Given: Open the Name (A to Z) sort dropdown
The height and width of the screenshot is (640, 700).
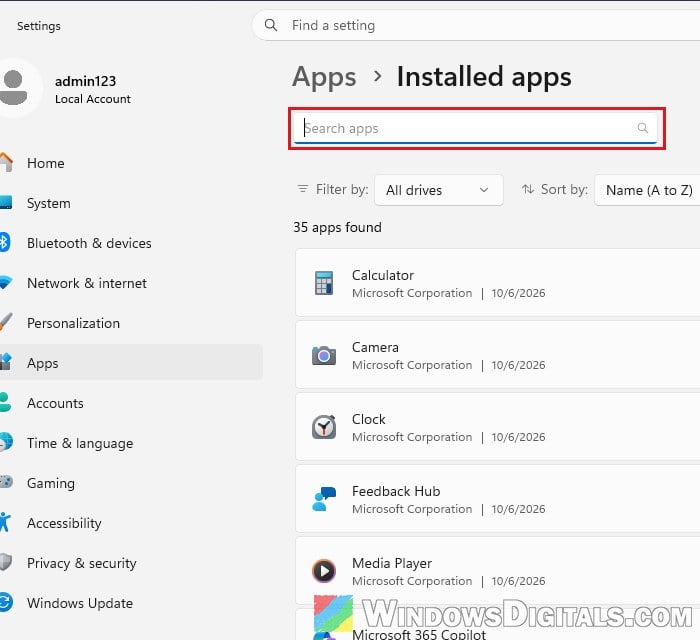Looking at the screenshot, I should click(x=647, y=190).
